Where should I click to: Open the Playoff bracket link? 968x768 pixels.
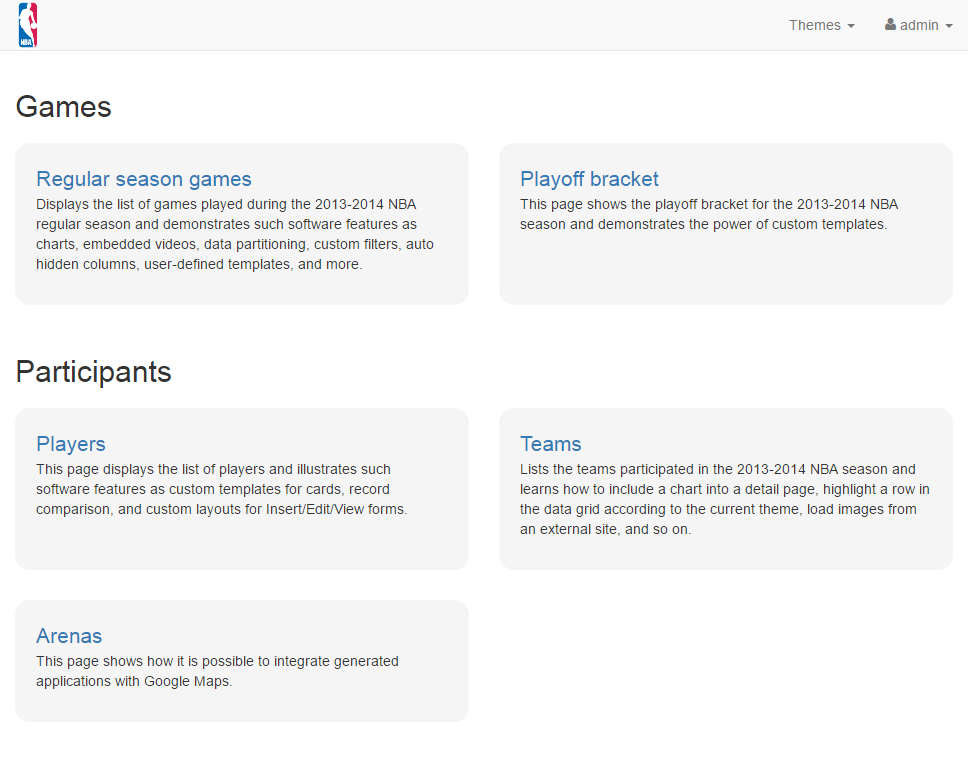tap(589, 179)
